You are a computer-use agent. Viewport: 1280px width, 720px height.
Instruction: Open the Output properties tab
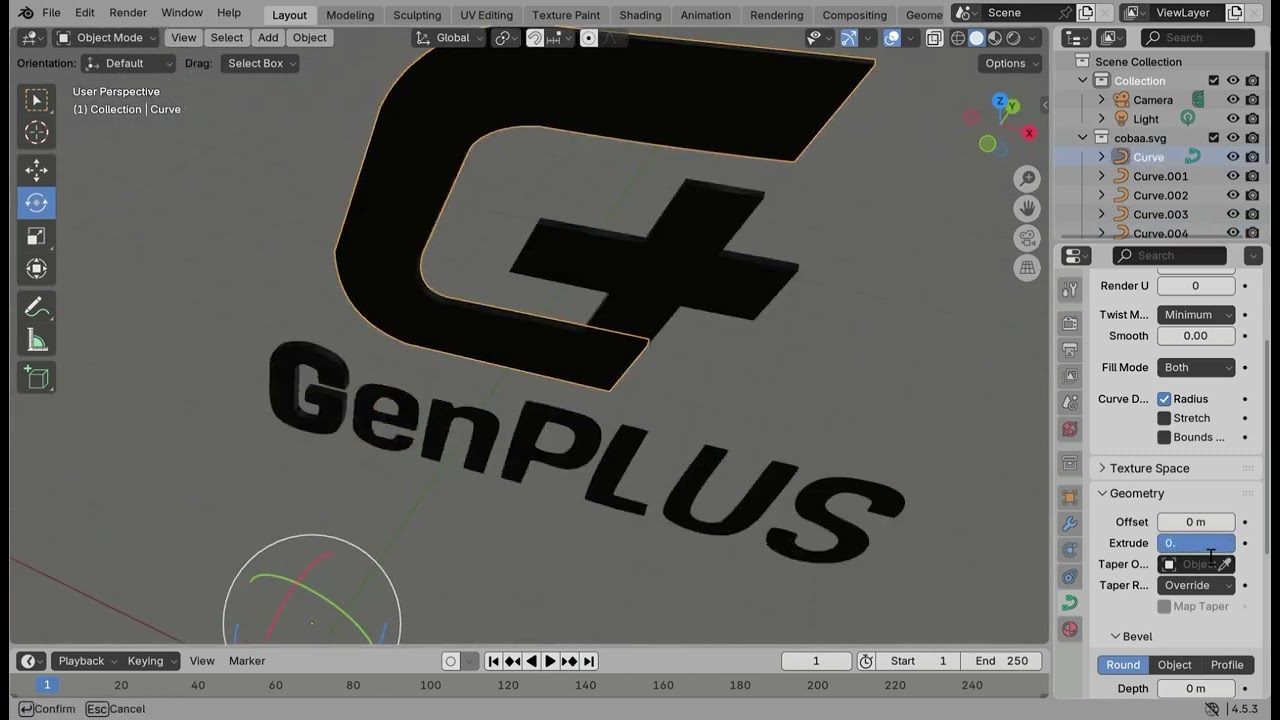coord(1070,350)
